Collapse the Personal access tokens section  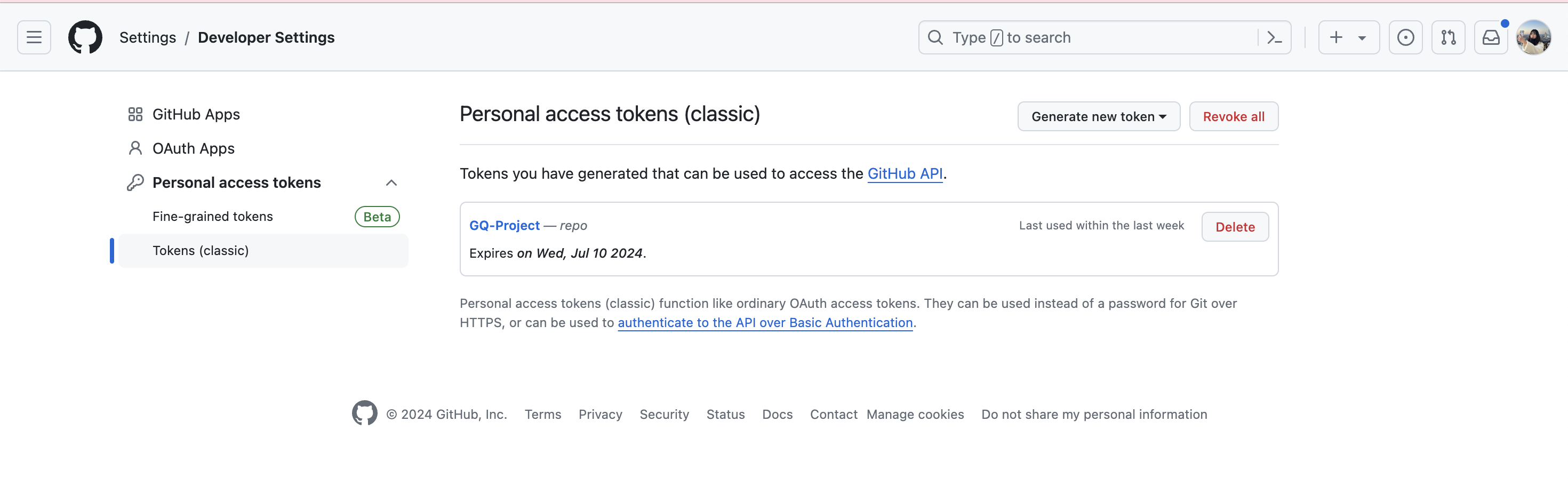click(391, 182)
